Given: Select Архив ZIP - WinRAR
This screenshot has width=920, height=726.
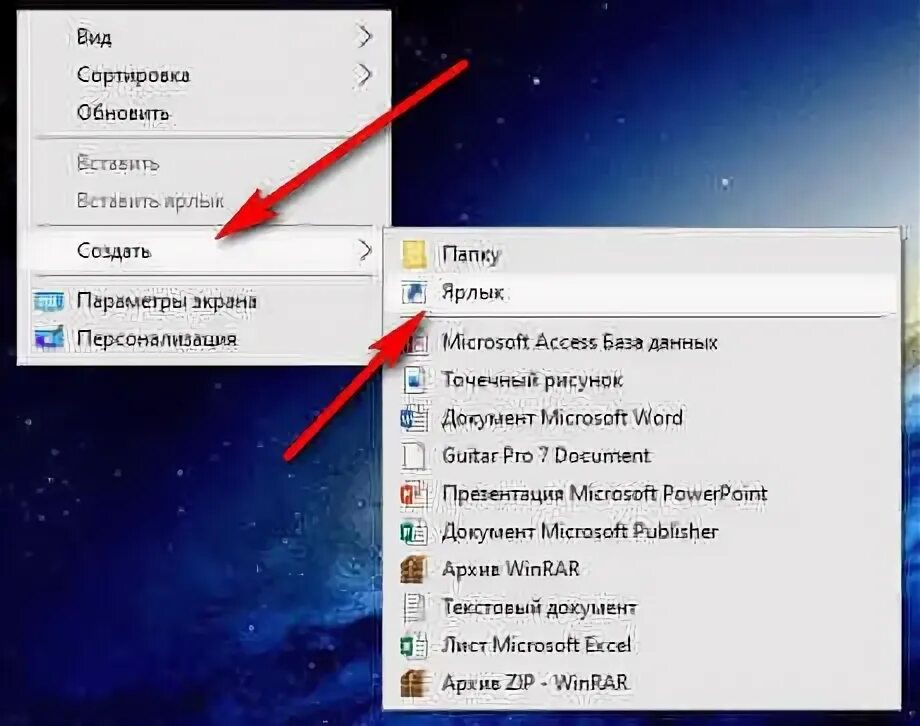Looking at the screenshot, I should (x=642, y=683).
